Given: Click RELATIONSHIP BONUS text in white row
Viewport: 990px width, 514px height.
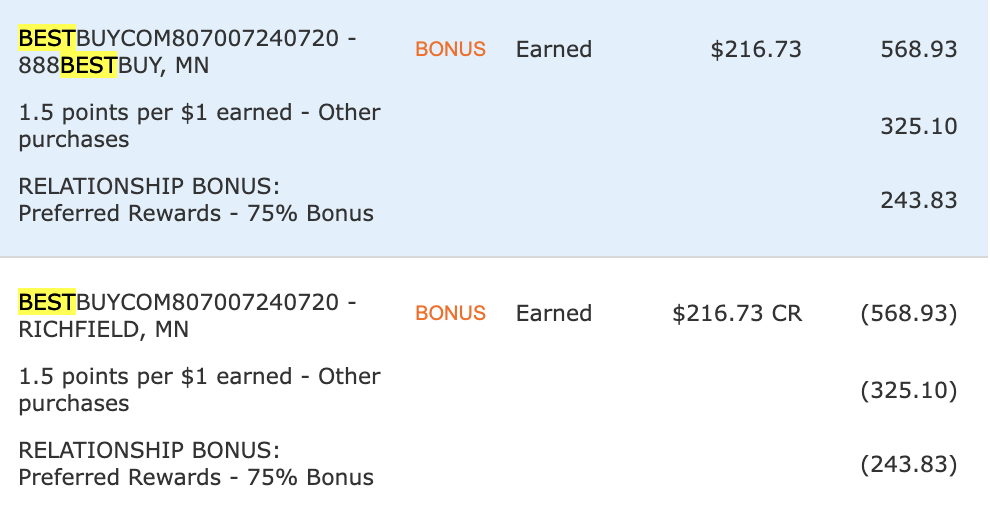Looking at the screenshot, I should (x=149, y=450).
